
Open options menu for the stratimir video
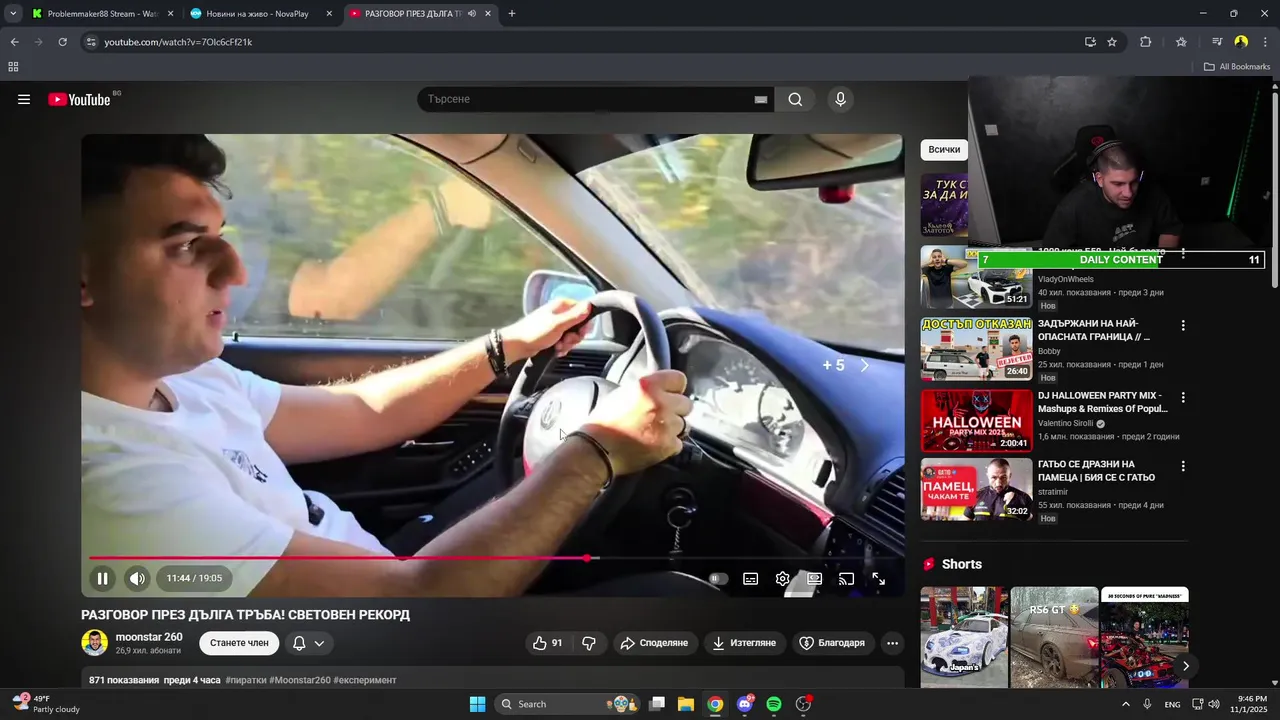pos(1183,466)
